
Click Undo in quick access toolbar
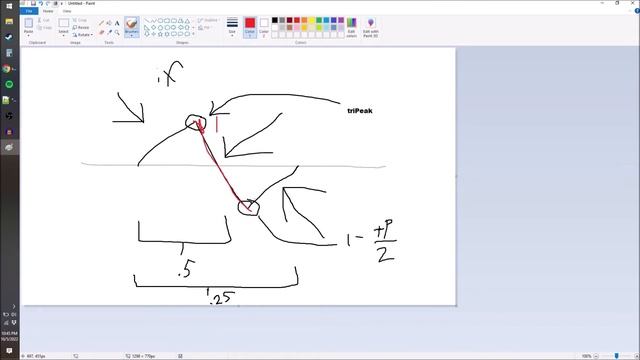pos(41,3)
